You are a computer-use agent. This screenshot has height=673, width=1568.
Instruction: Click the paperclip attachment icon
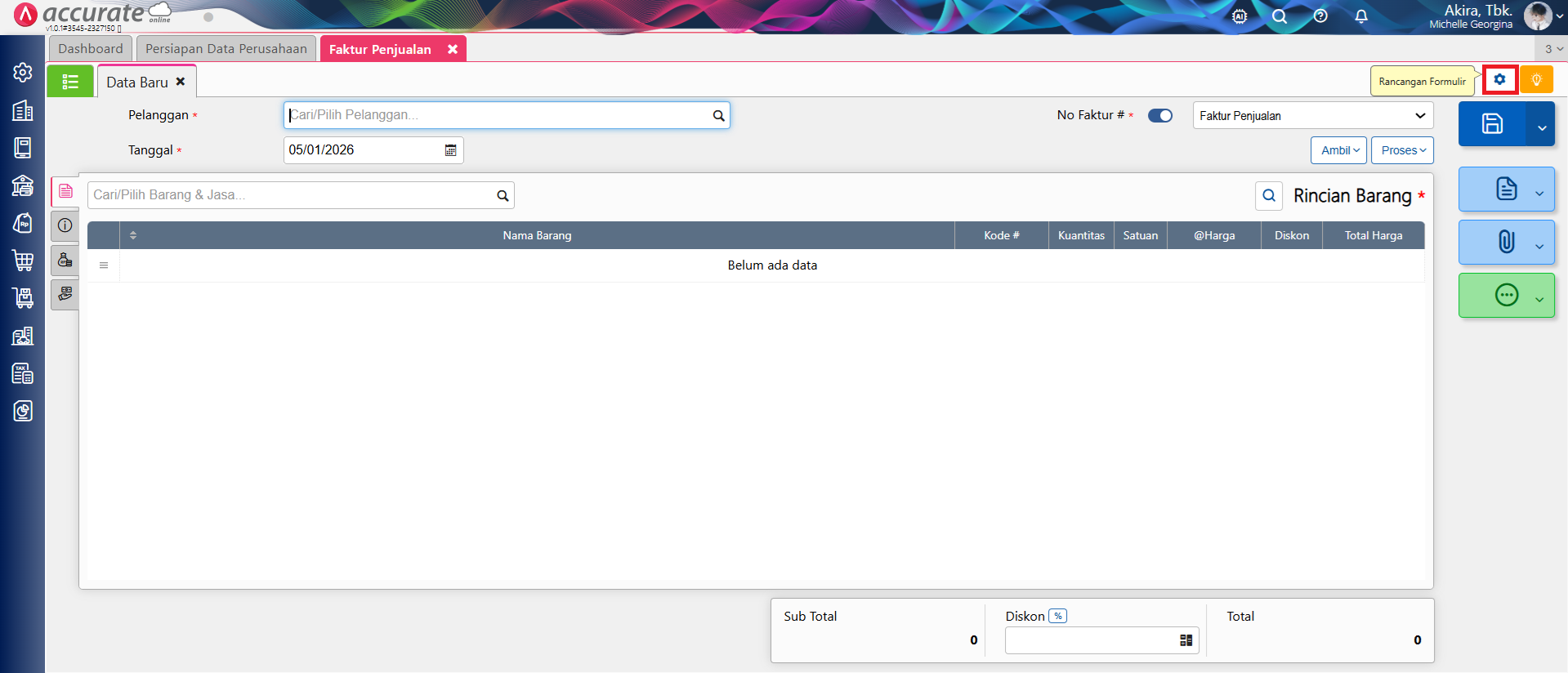pos(1506,242)
